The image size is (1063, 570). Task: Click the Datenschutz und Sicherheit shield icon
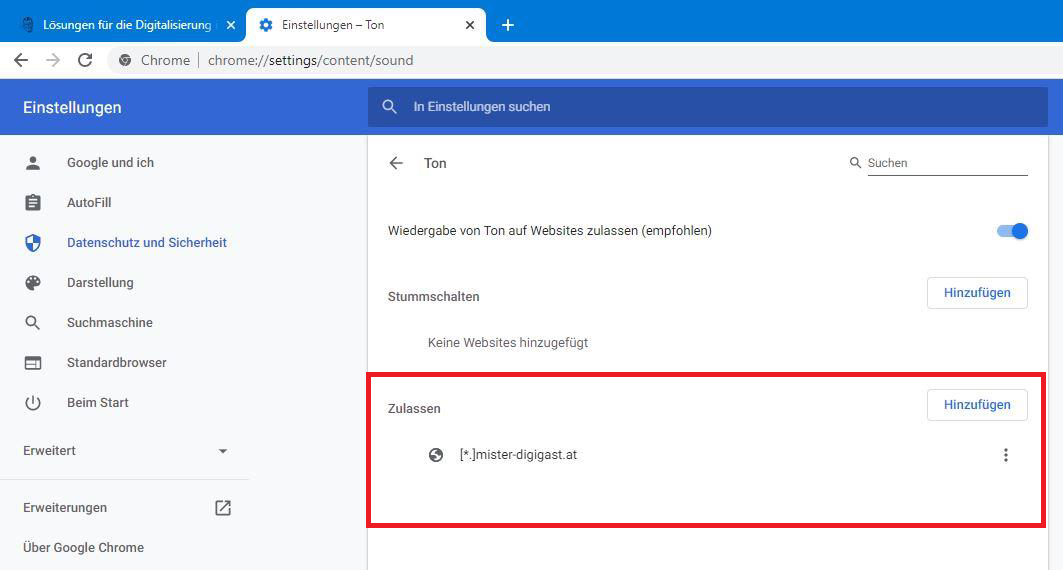tap(33, 243)
